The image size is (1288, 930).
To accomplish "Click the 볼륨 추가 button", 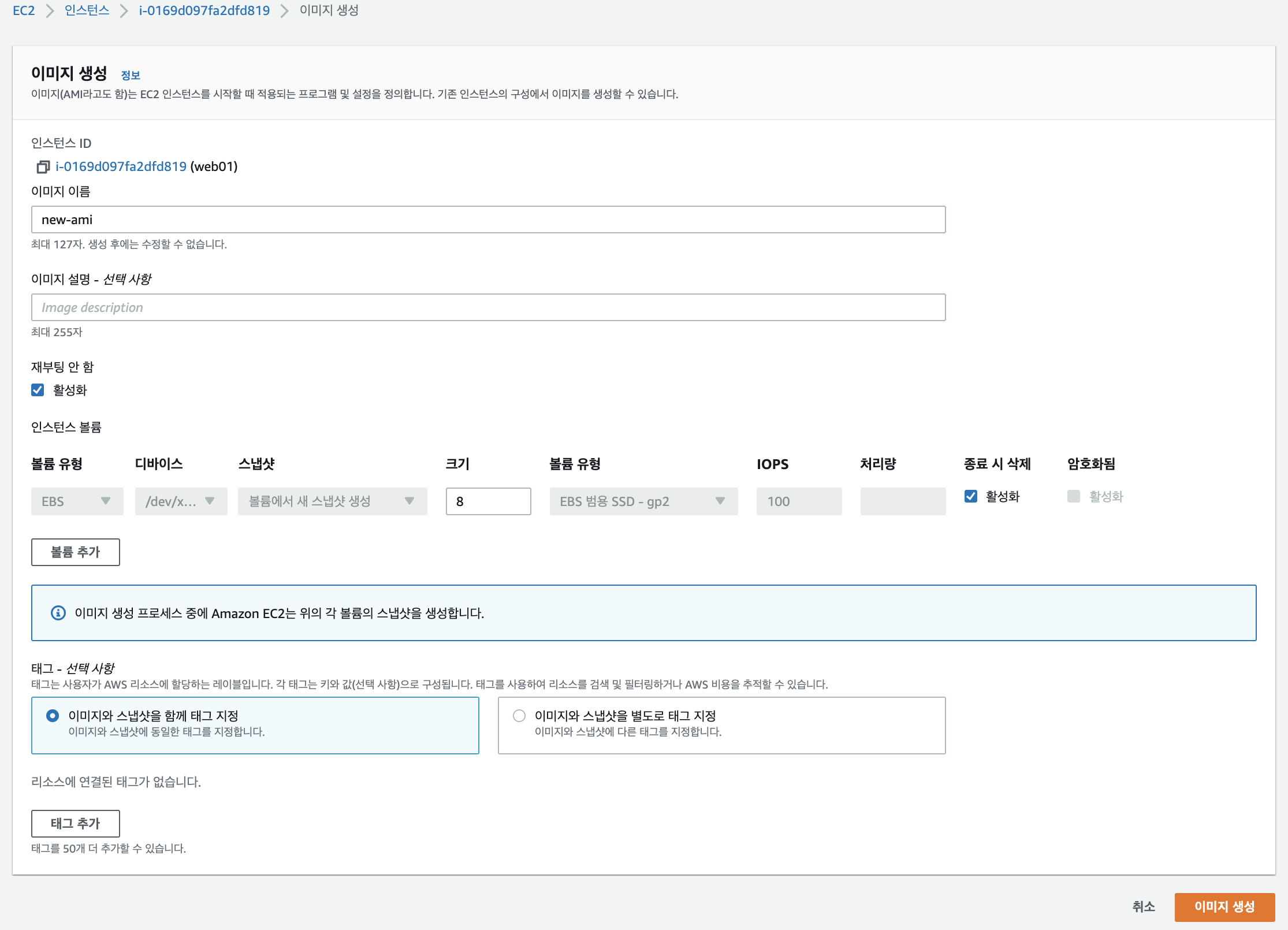I will click(x=76, y=552).
